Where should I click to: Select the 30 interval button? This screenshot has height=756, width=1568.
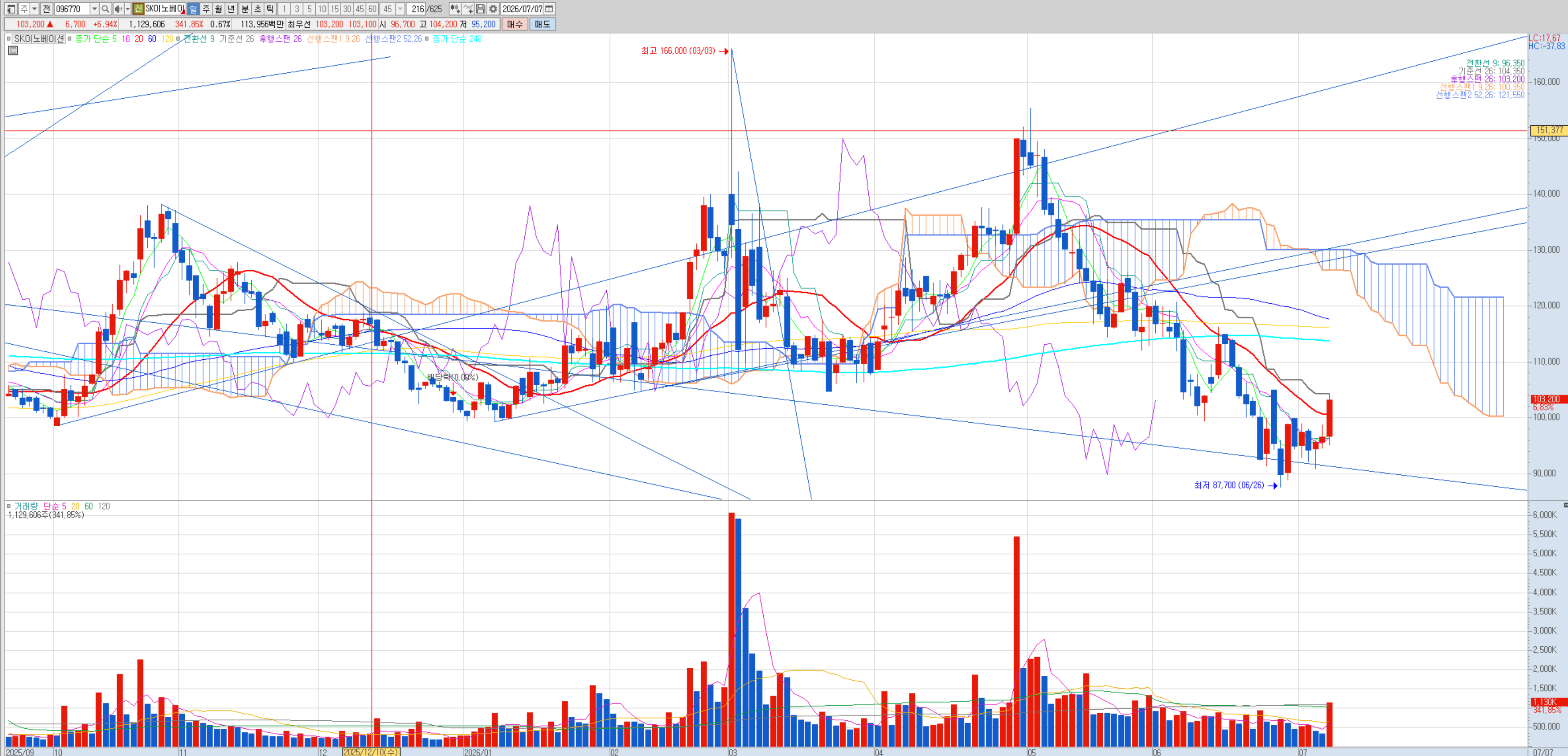click(347, 8)
